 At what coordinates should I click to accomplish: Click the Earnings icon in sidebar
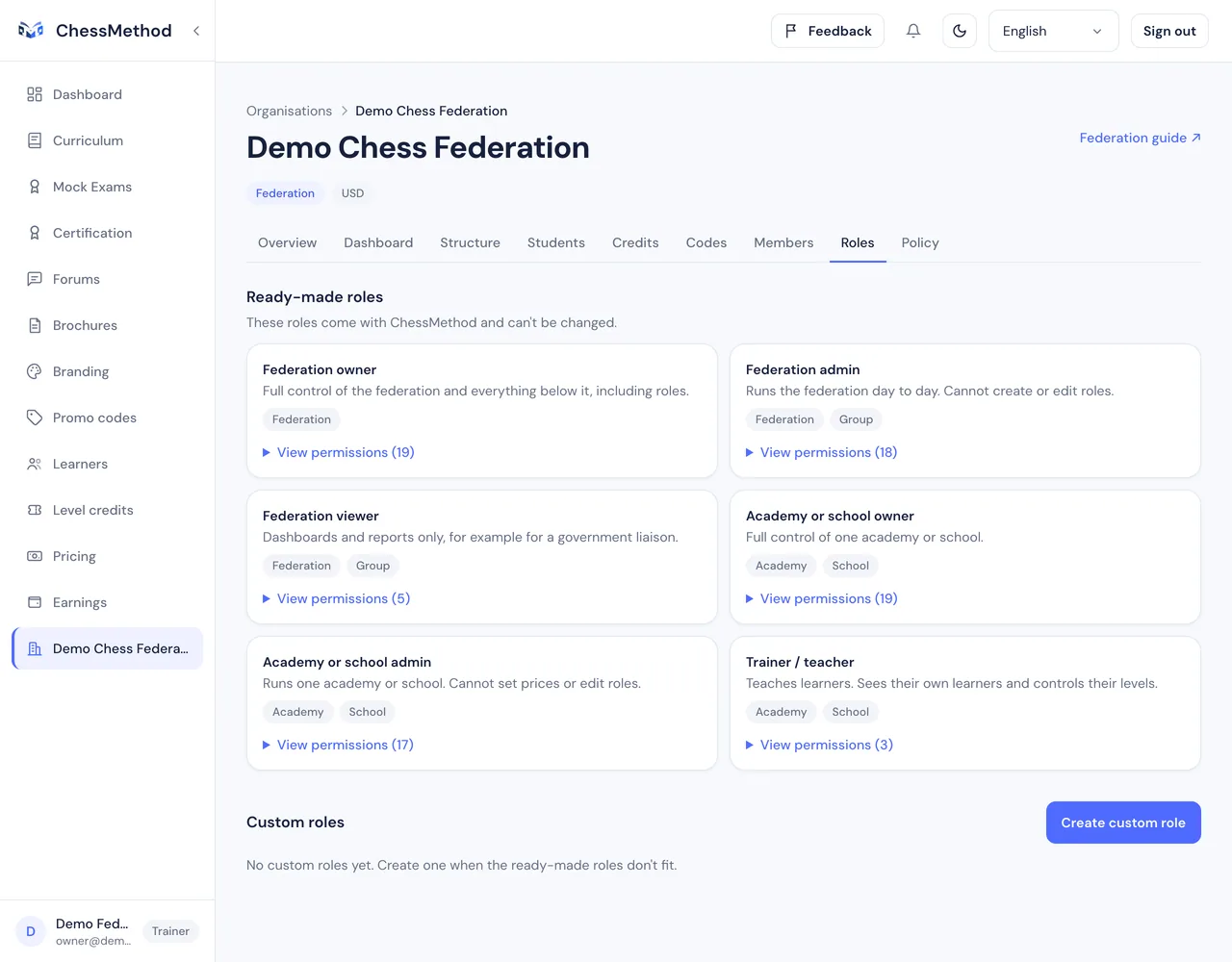tap(35, 602)
